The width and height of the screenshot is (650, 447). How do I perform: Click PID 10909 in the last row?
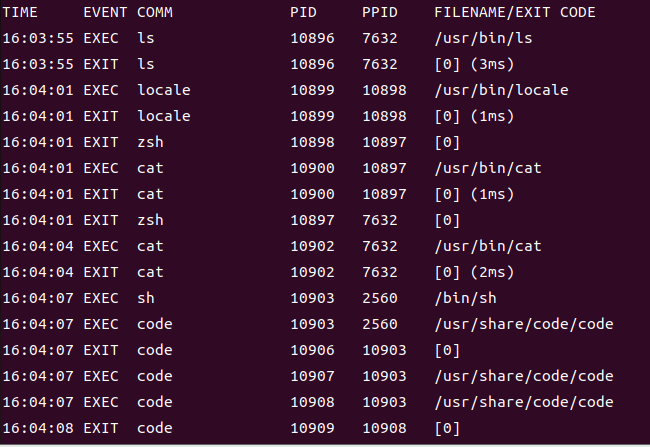coord(312,428)
